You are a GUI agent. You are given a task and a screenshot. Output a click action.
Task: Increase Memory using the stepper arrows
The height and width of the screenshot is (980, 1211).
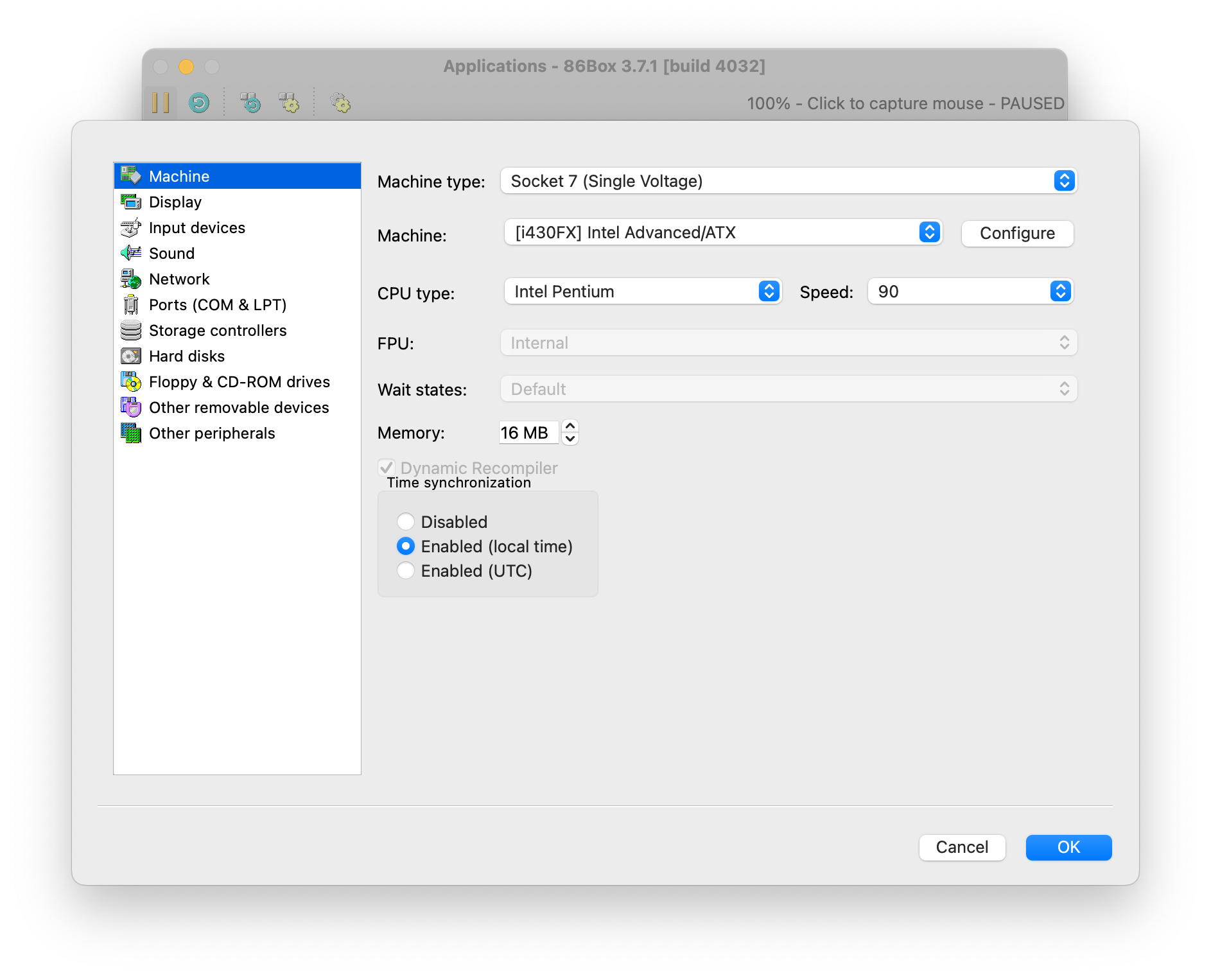pos(571,426)
